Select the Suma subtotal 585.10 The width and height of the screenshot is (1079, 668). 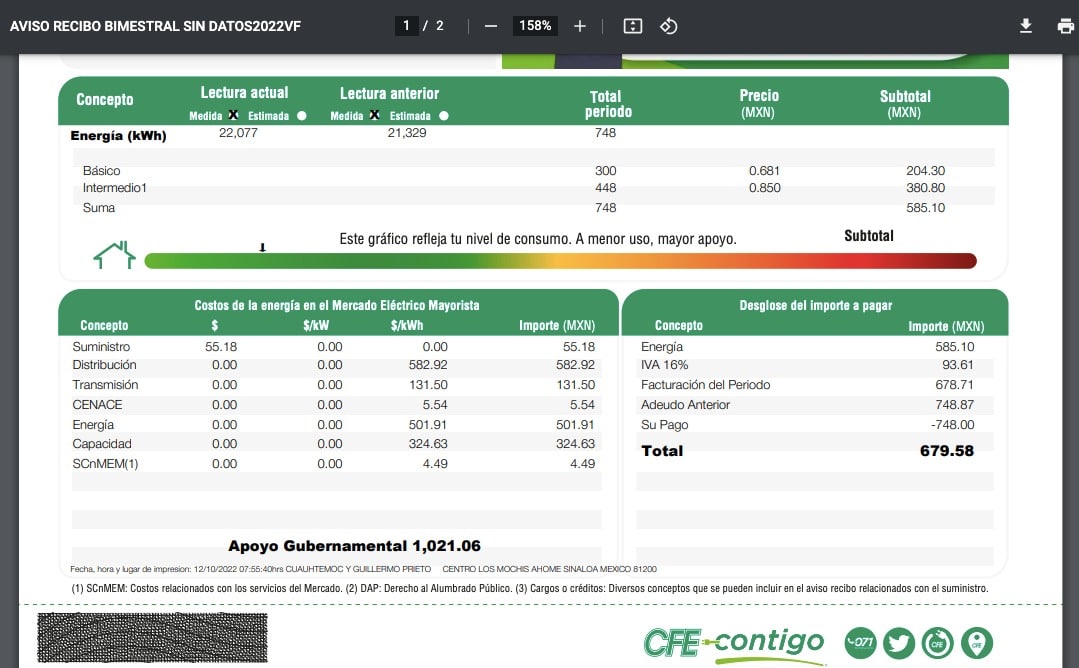coord(926,208)
